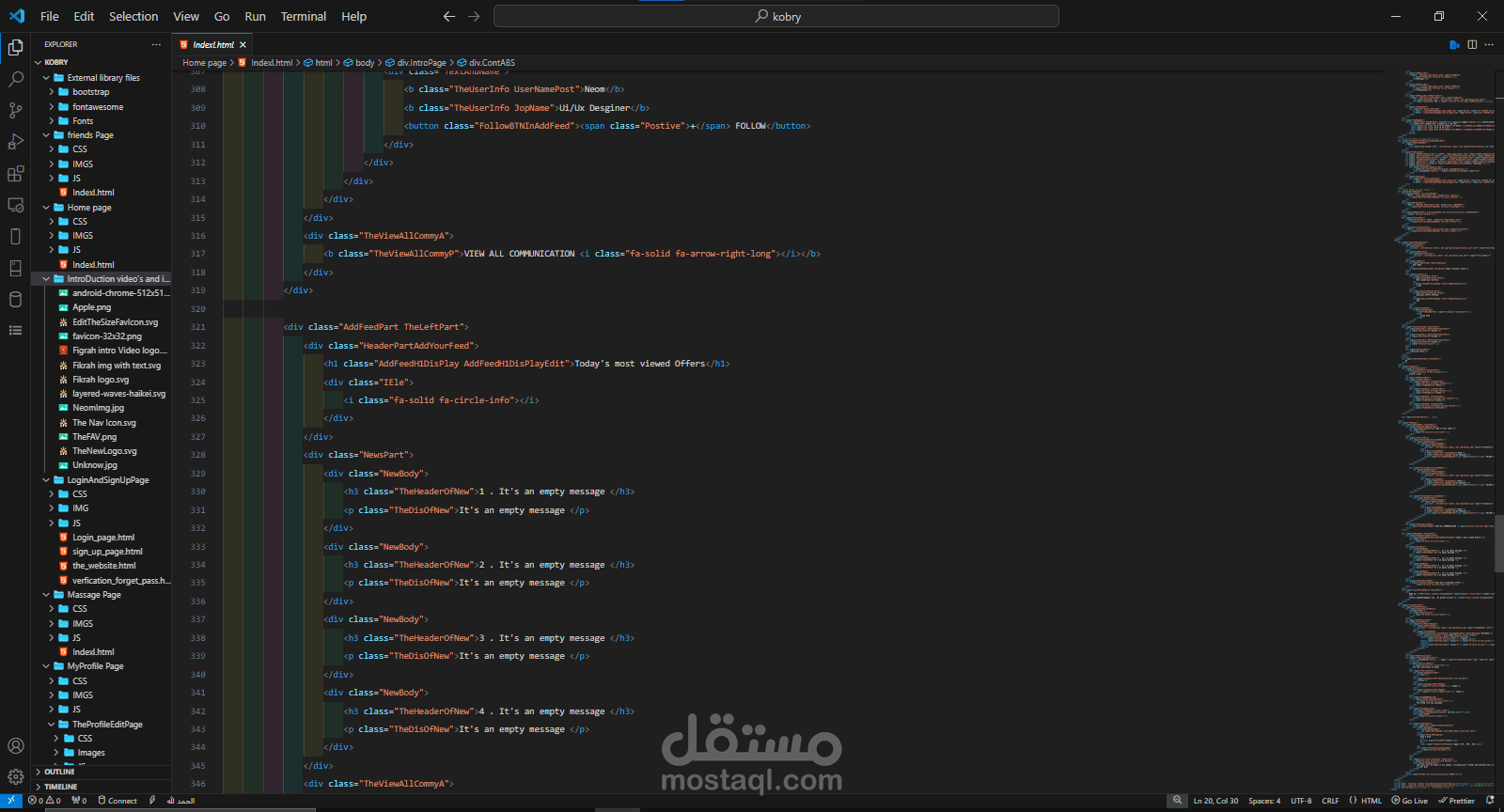Viewport: 1504px width, 812px height.
Task: Click the Explorer more actions ellipsis
Action: coord(156,44)
